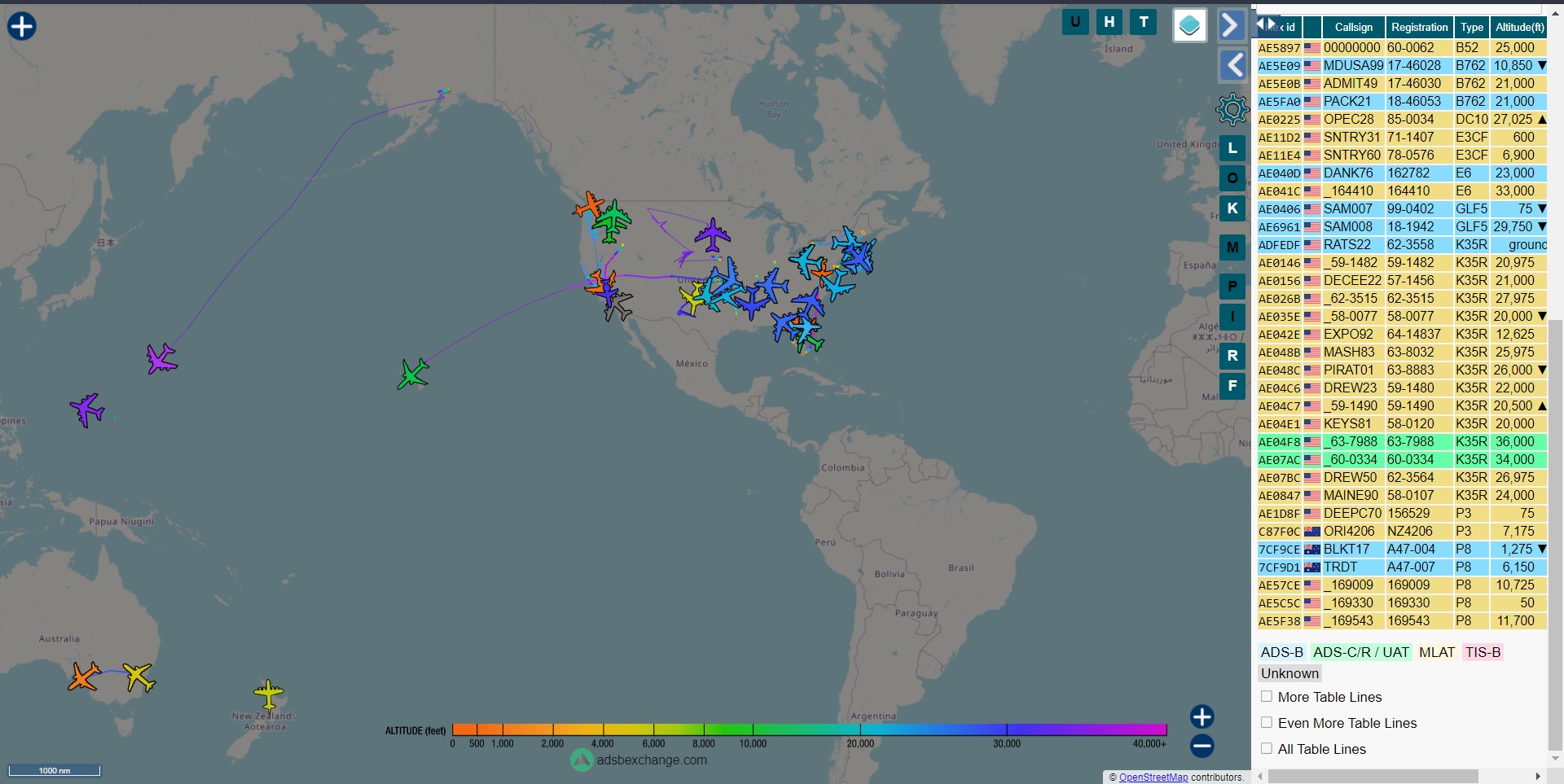Toggle the I map button
1564x784 pixels.
pos(1232,317)
